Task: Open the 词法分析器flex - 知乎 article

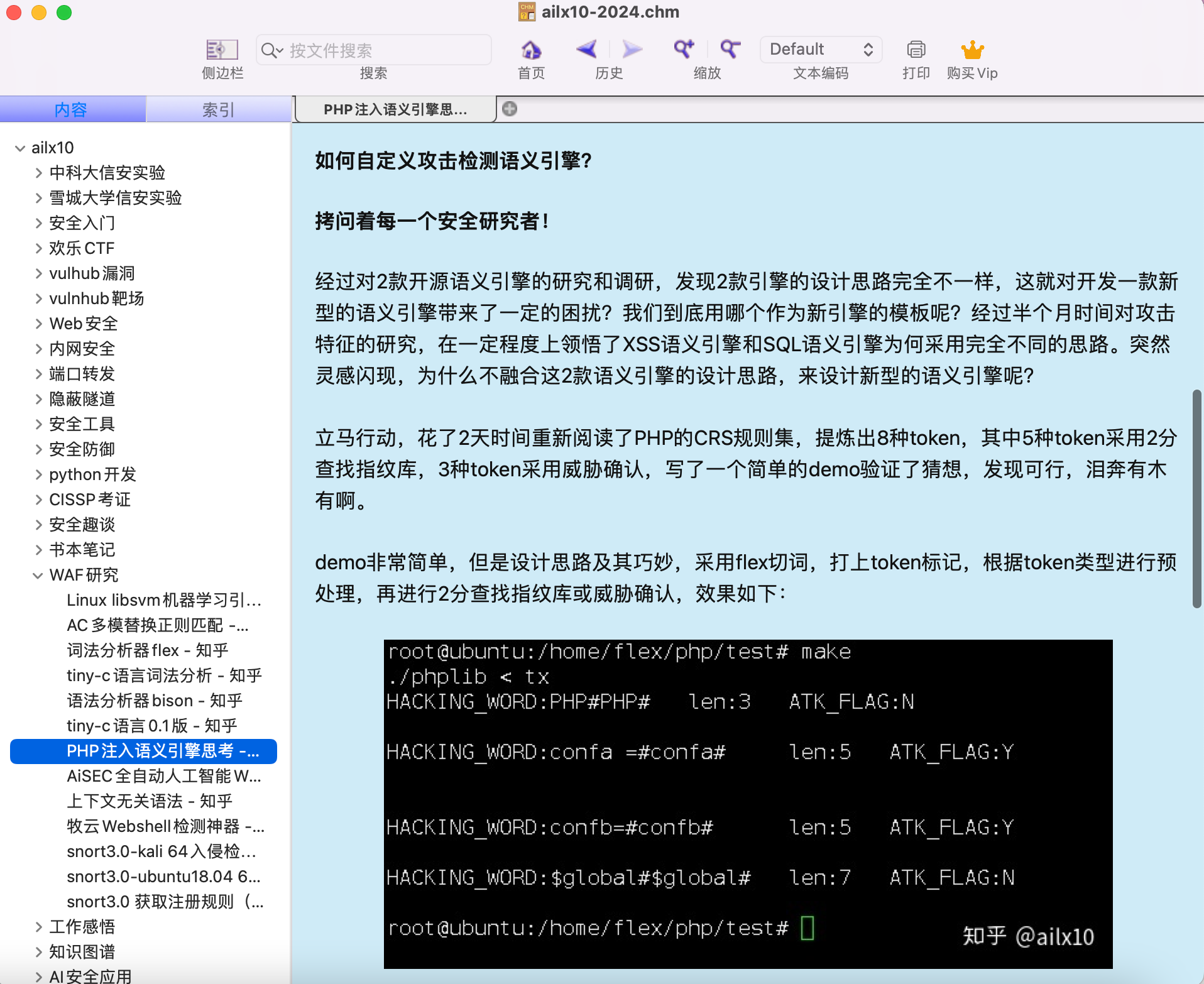Action: click(148, 650)
